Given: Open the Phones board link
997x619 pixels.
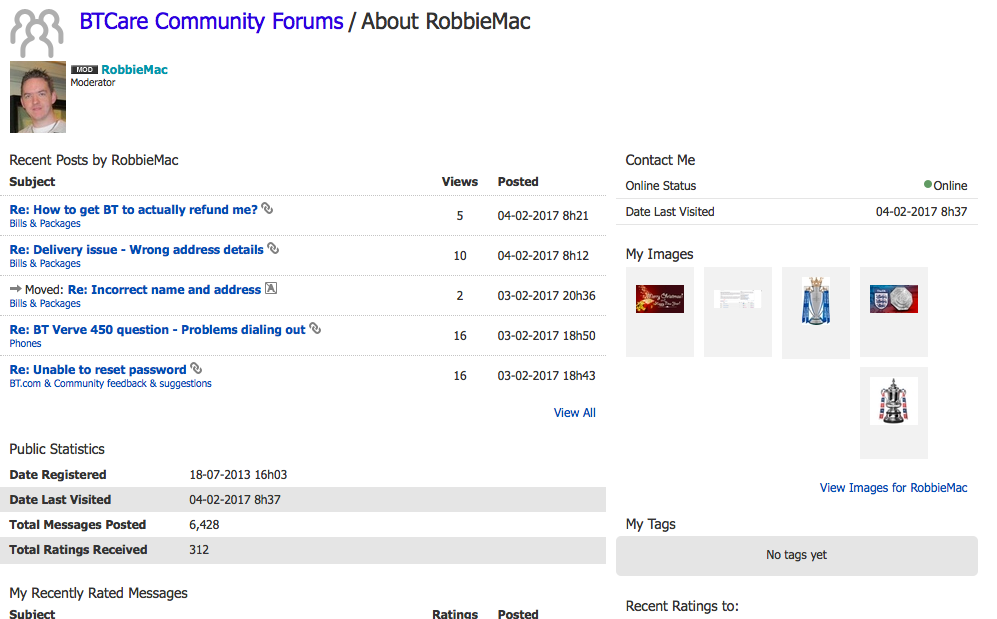Looking at the screenshot, I should tap(25, 344).
